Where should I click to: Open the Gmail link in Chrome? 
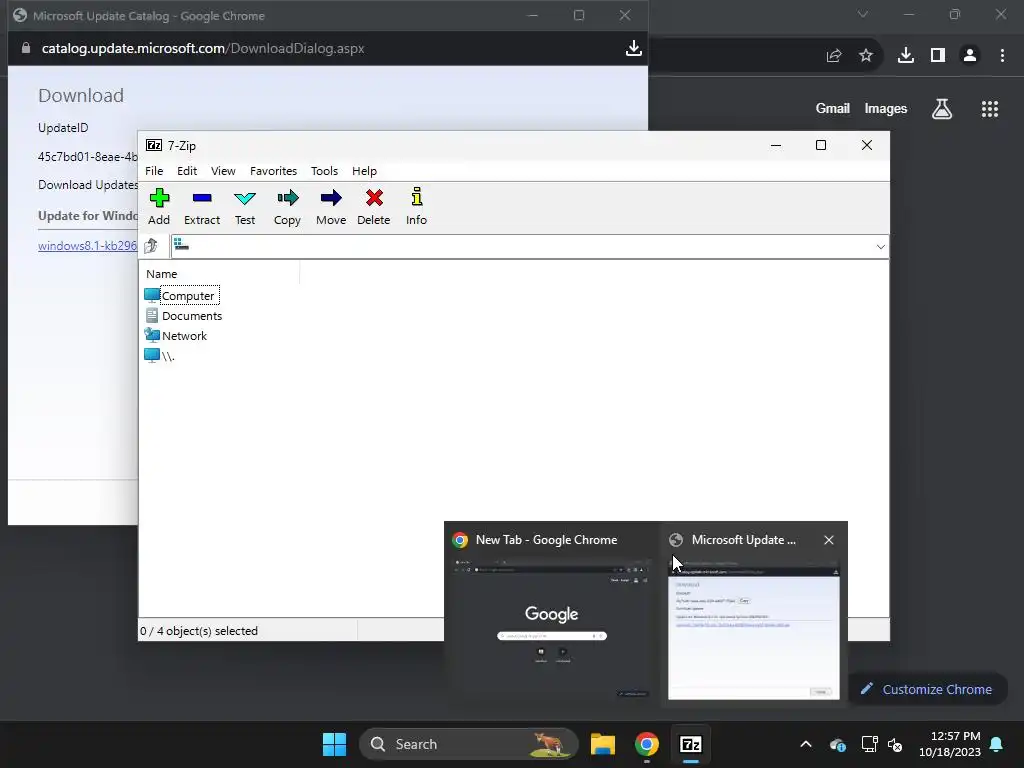pos(832,108)
